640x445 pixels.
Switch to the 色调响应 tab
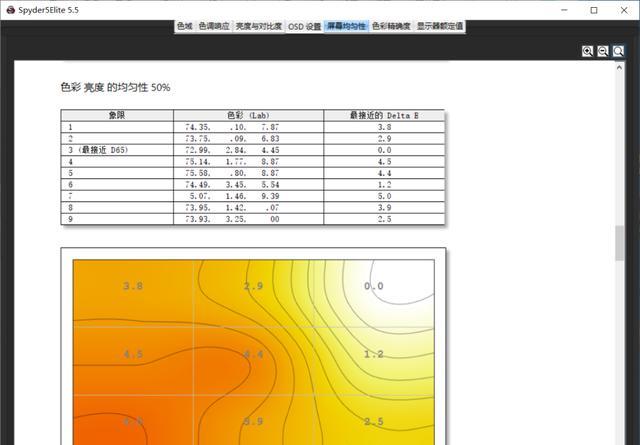point(214,26)
